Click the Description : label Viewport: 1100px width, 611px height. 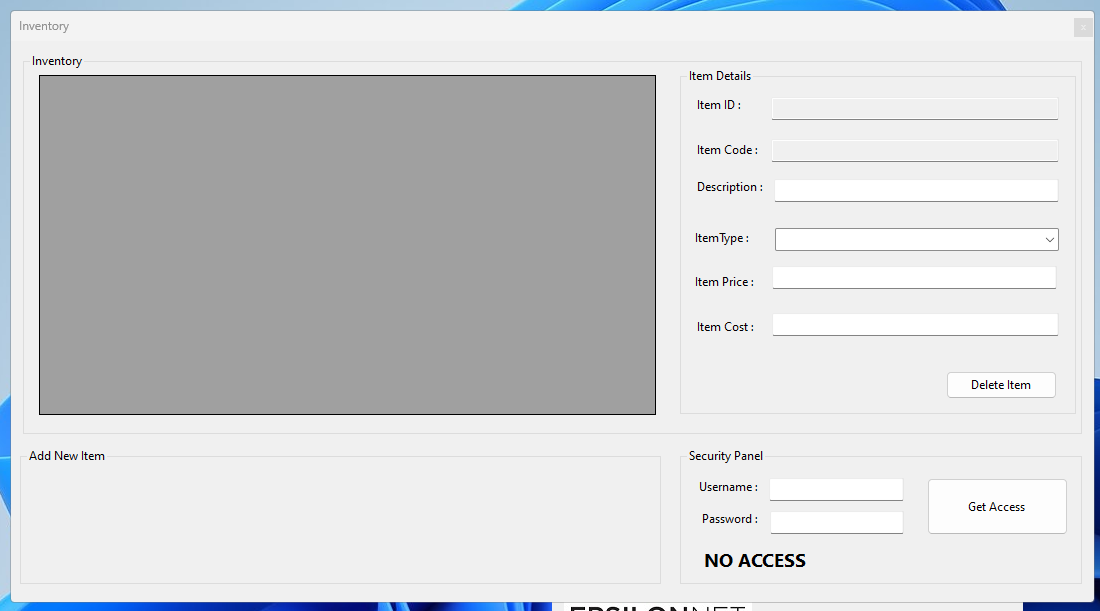coord(730,187)
